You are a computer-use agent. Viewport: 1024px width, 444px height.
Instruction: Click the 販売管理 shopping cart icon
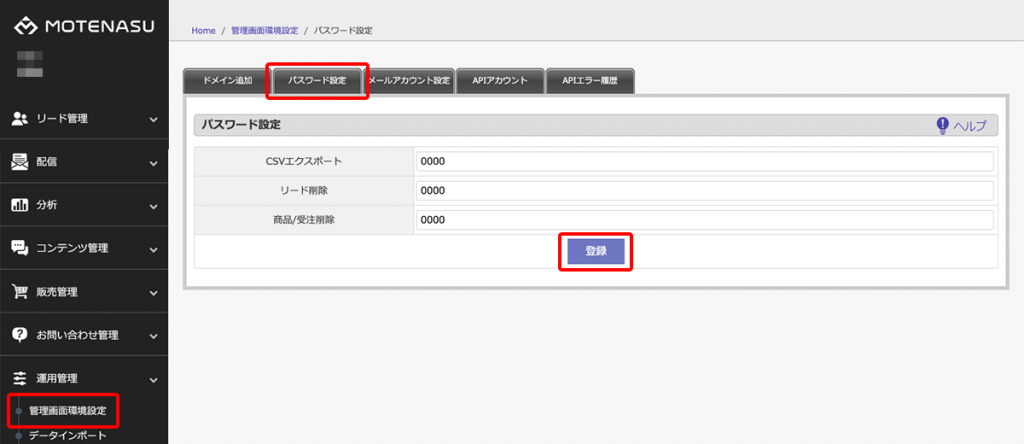coord(19,292)
